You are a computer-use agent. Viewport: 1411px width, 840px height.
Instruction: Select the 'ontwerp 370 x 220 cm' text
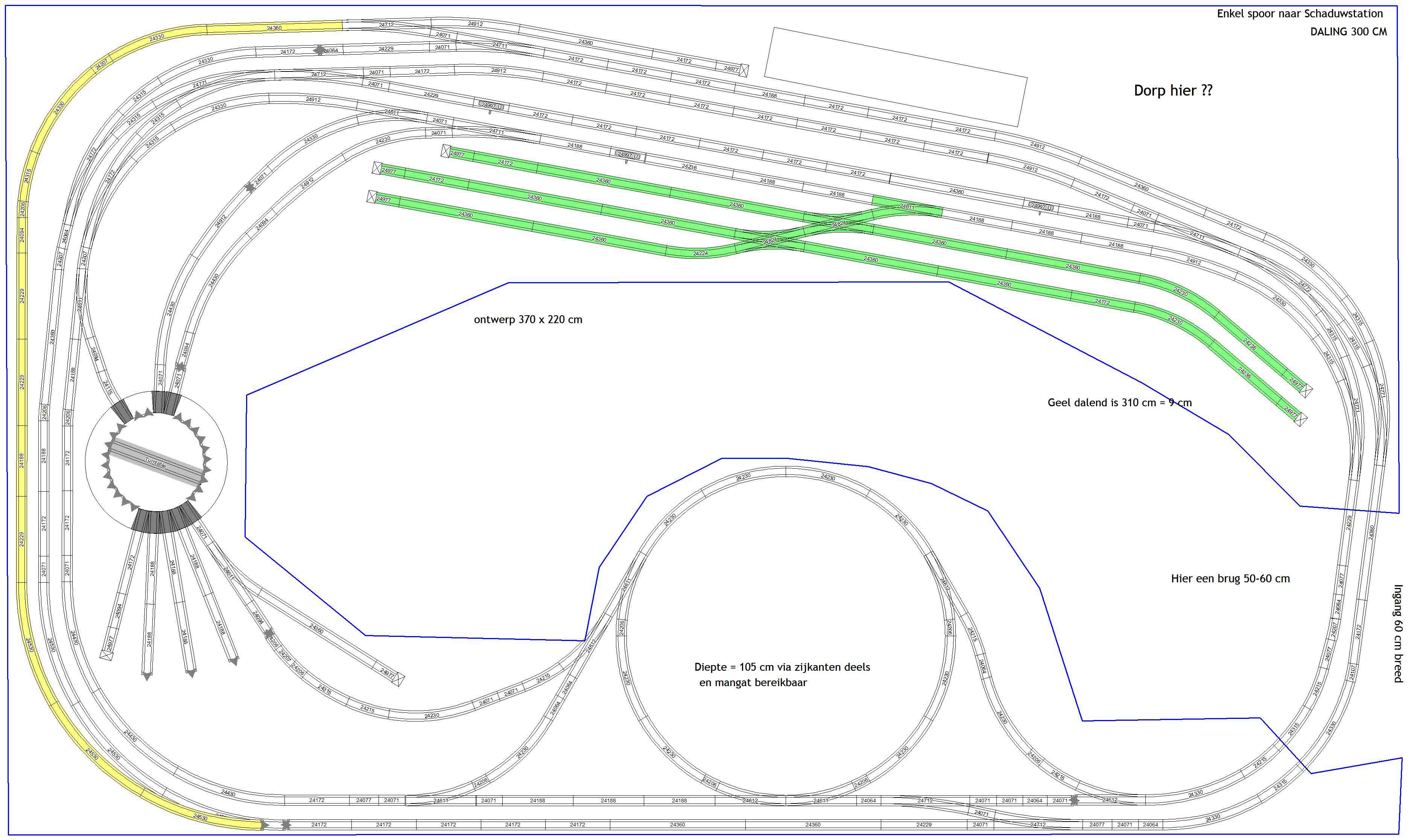pyautogui.click(x=528, y=320)
